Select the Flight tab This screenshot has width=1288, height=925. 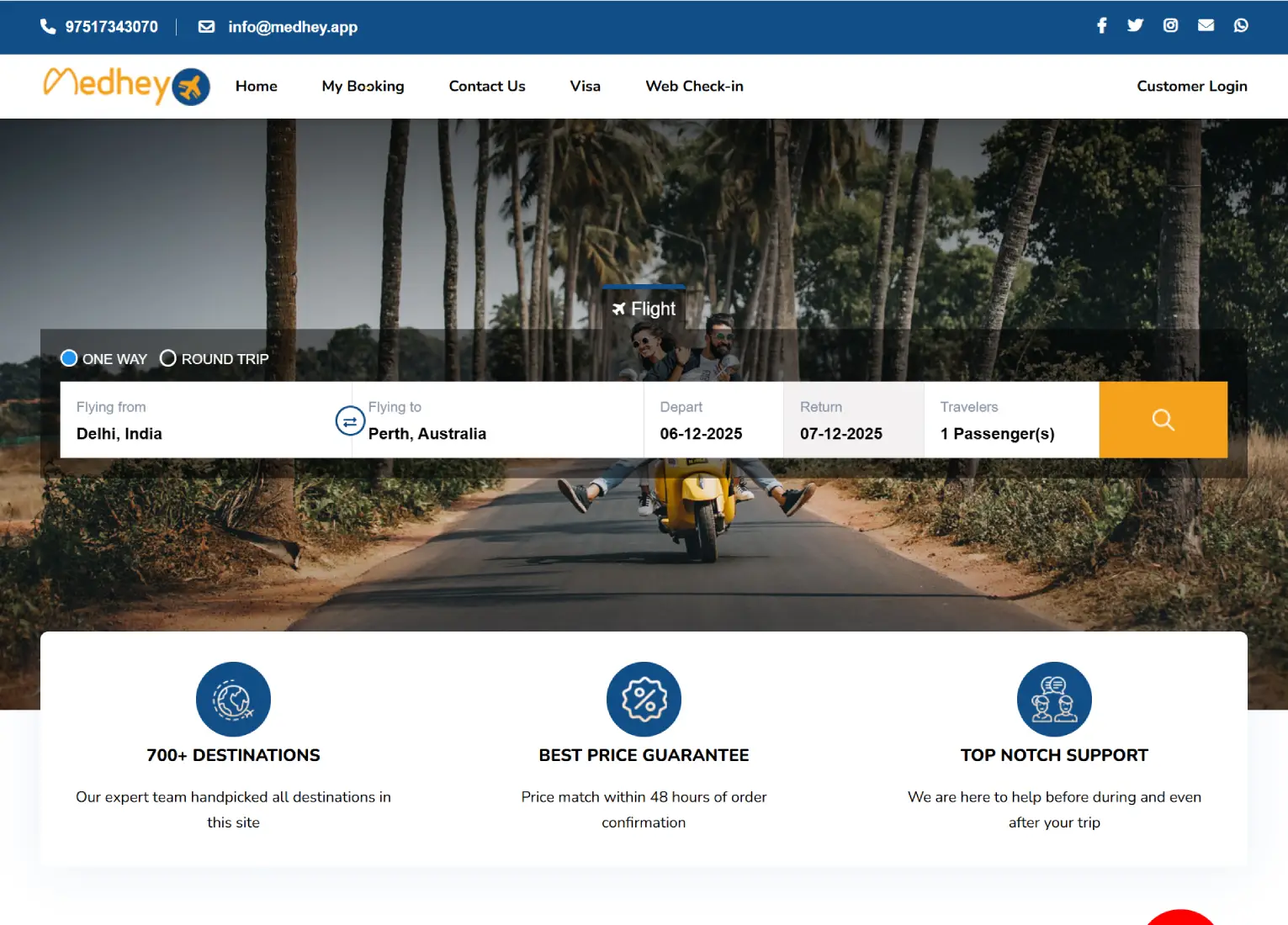click(x=644, y=309)
